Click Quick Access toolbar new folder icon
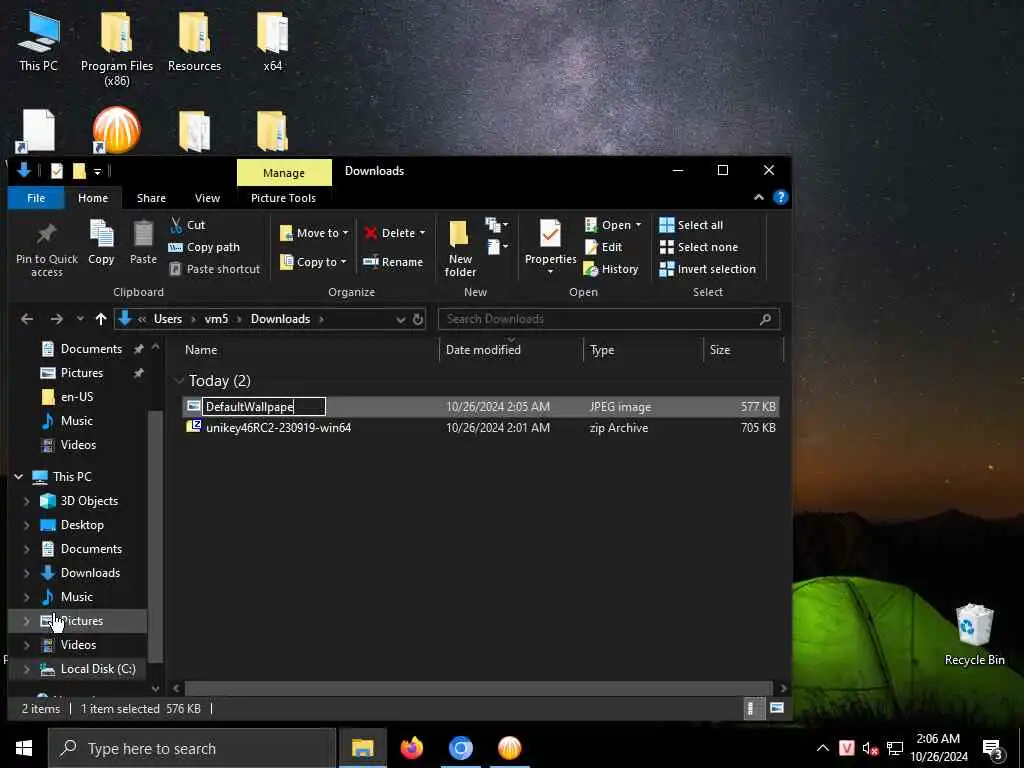 pyautogui.click(x=79, y=171)
